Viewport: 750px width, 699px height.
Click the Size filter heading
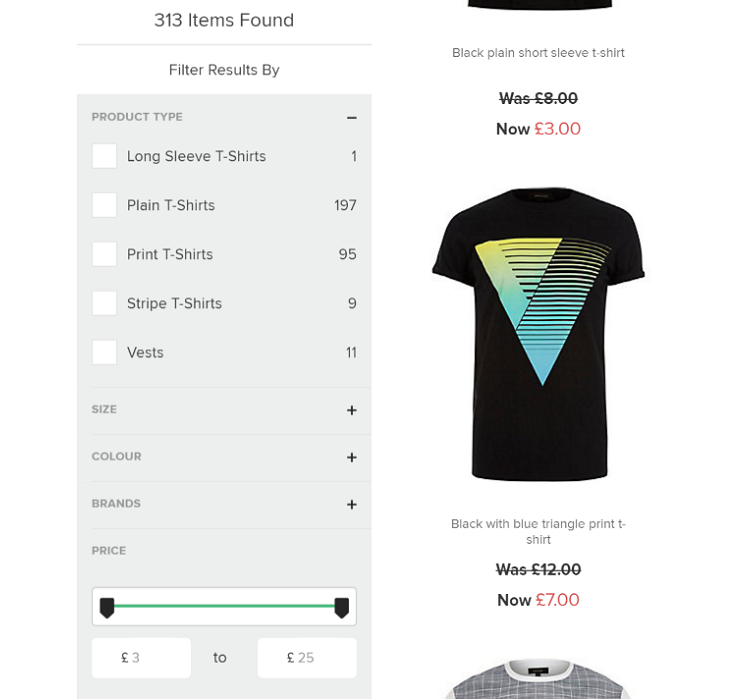(104, 410)
